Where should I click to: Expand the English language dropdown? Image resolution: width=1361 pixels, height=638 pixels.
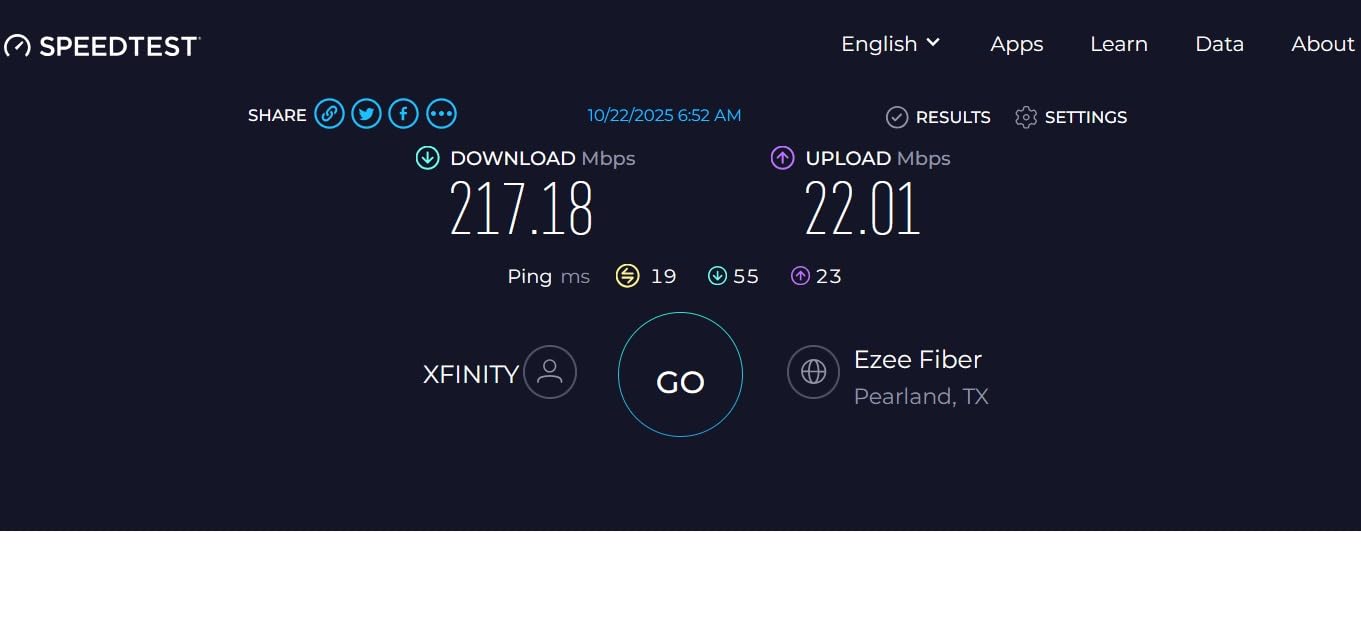coord(889,44)
